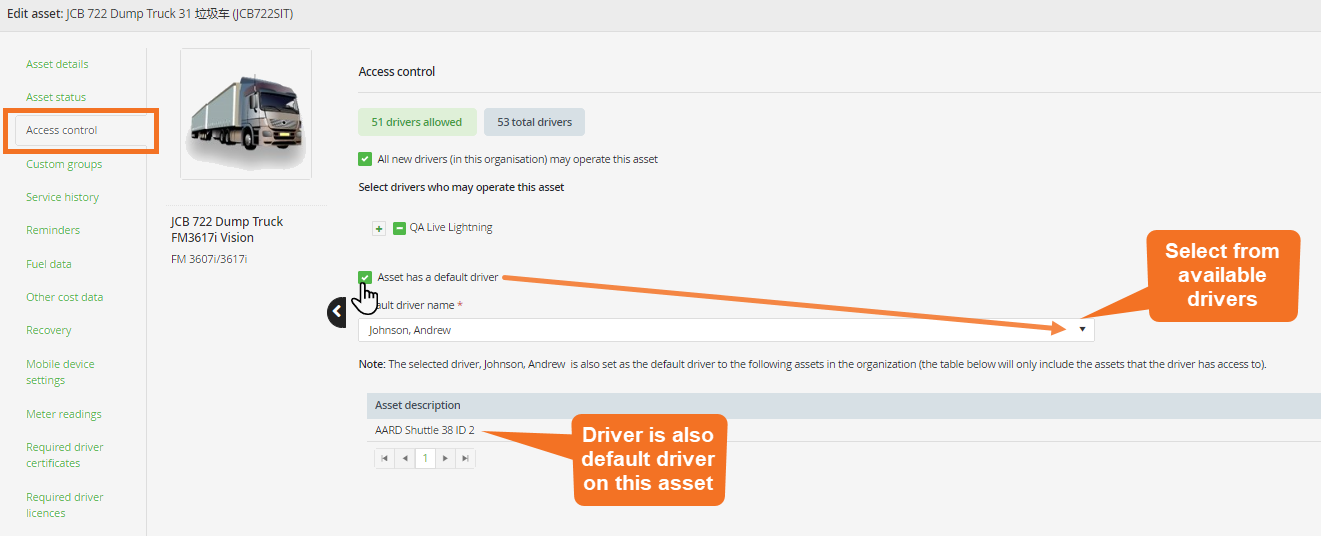
Task: Go to previous page of asset table
Action: coord(404,458)
